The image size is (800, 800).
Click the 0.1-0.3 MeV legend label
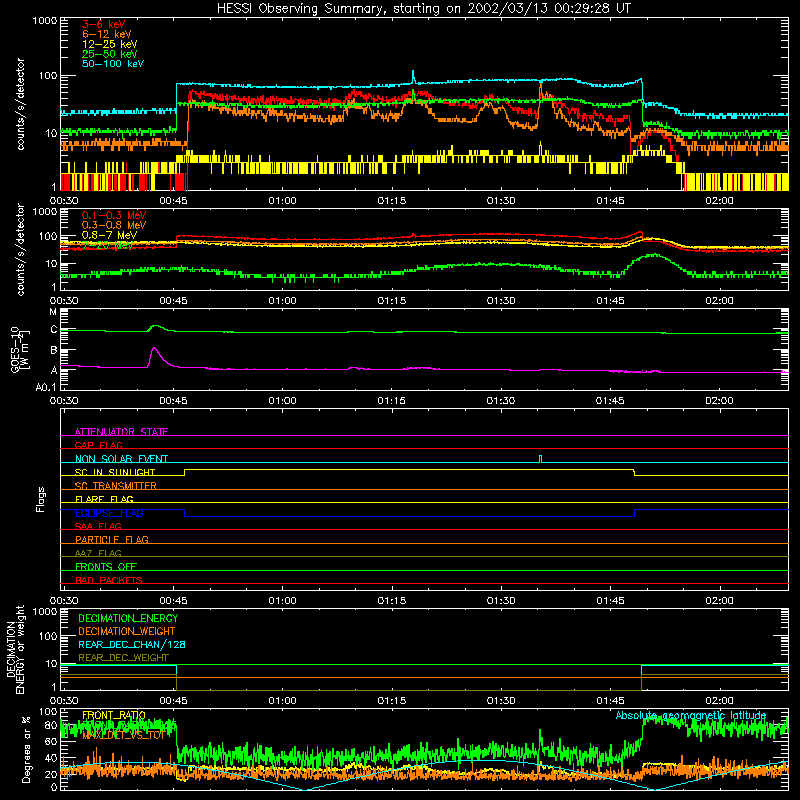coord(114,215)
